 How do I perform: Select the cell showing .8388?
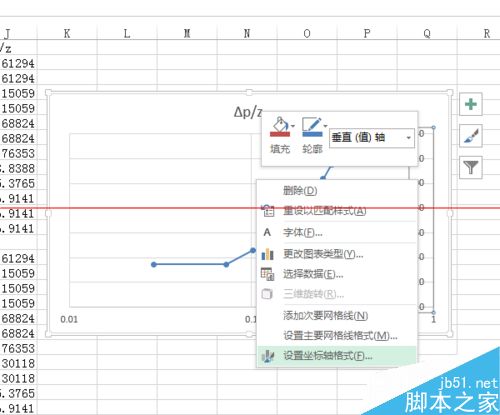pos(18,169)
